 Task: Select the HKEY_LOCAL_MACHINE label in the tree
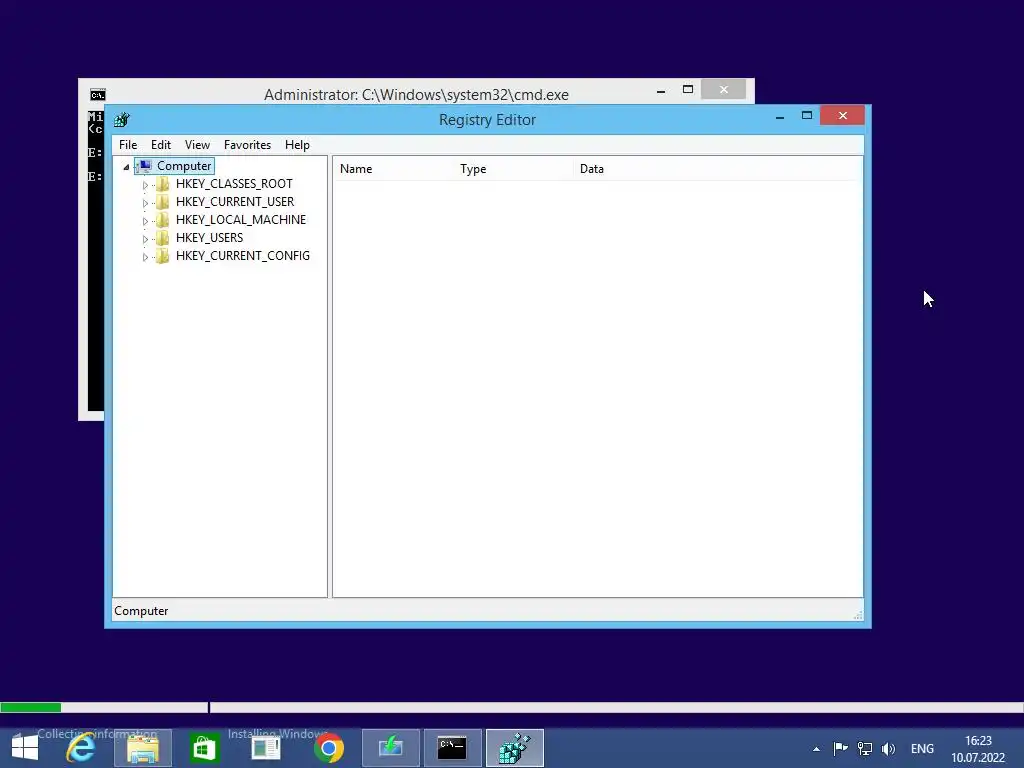click(x=240, y=220)
